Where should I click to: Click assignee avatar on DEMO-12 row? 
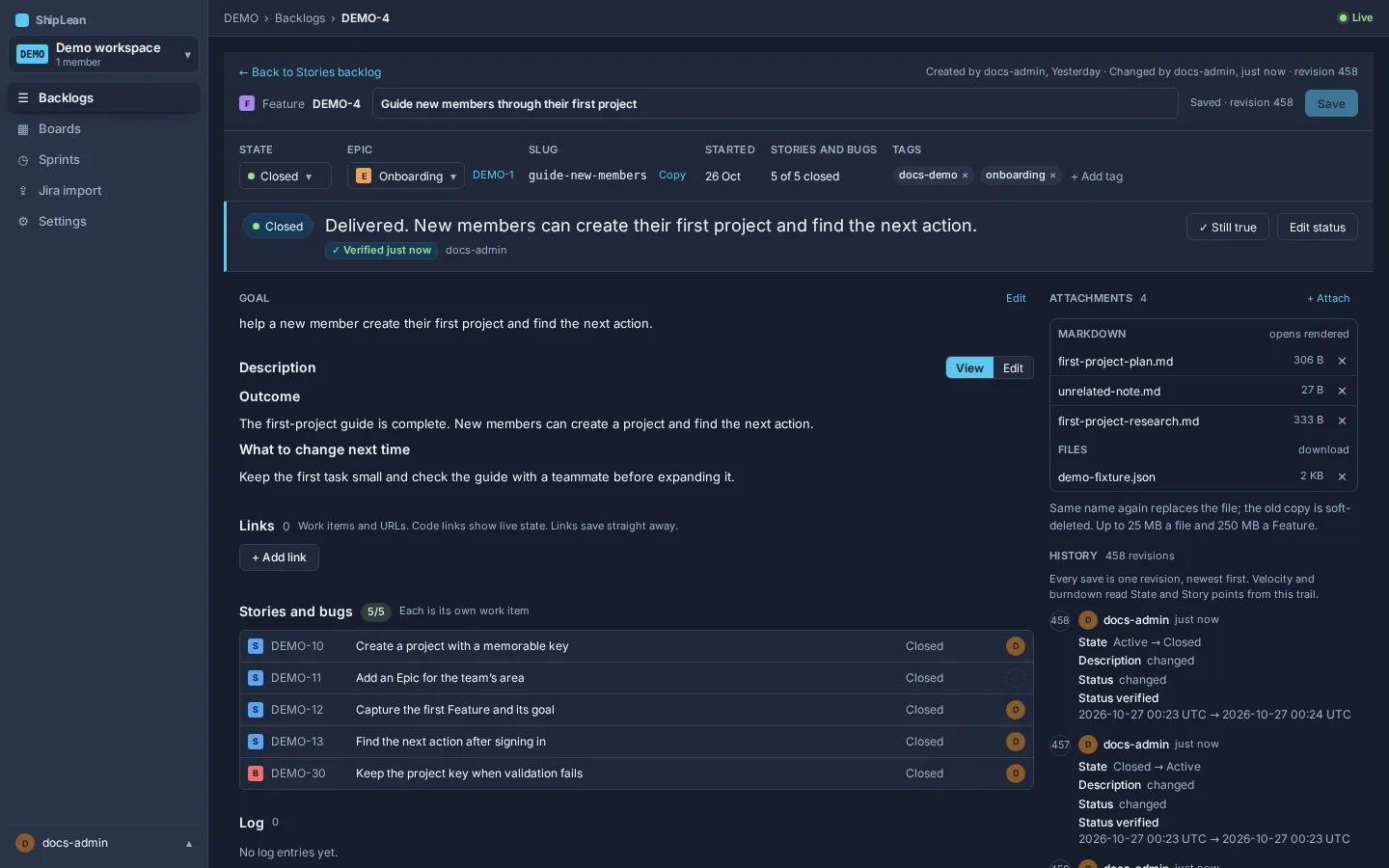pyautogui.click(x=1015, y=710)
